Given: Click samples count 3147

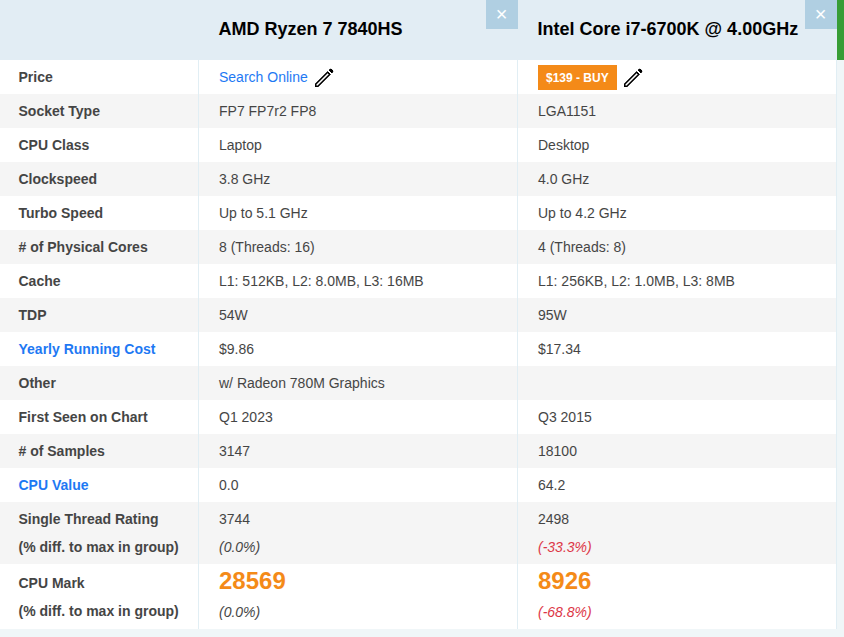Looking at the screenshot, I should [x=234, y=451].
